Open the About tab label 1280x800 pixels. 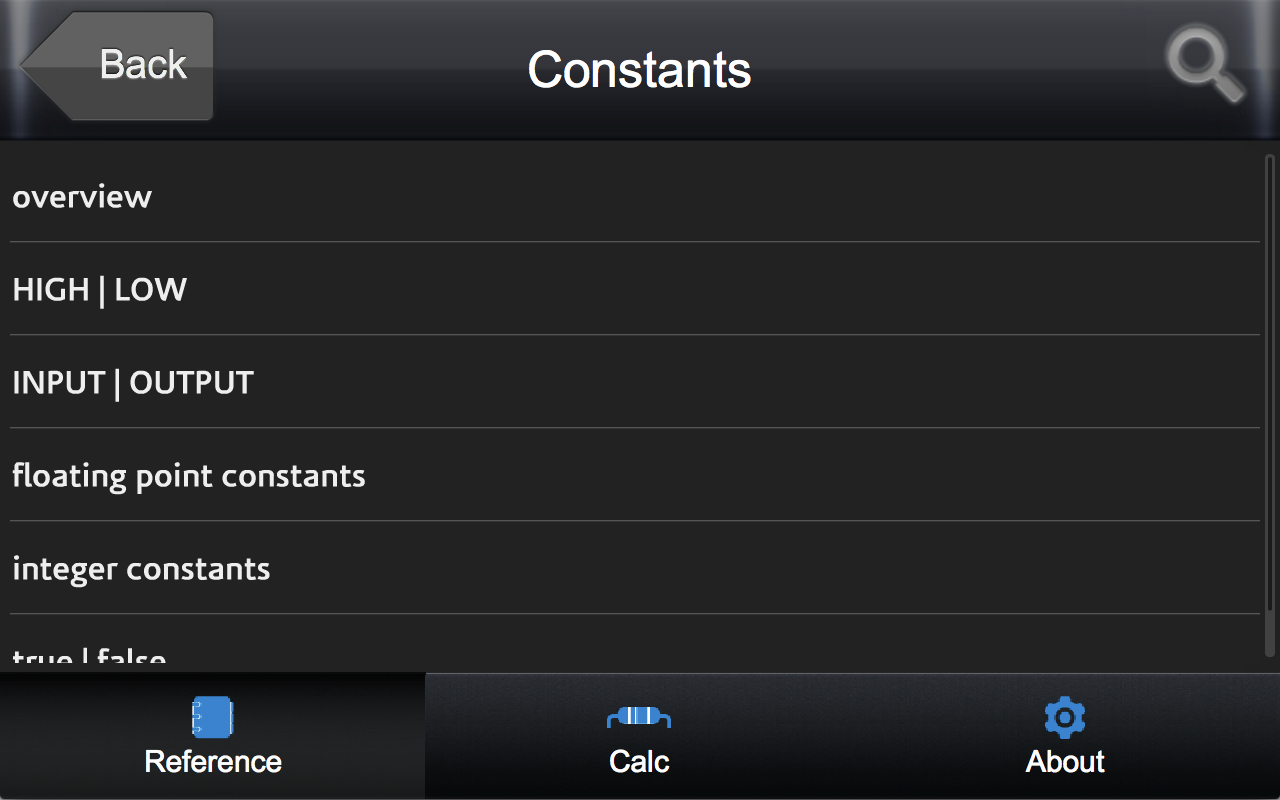(1065, 762)
